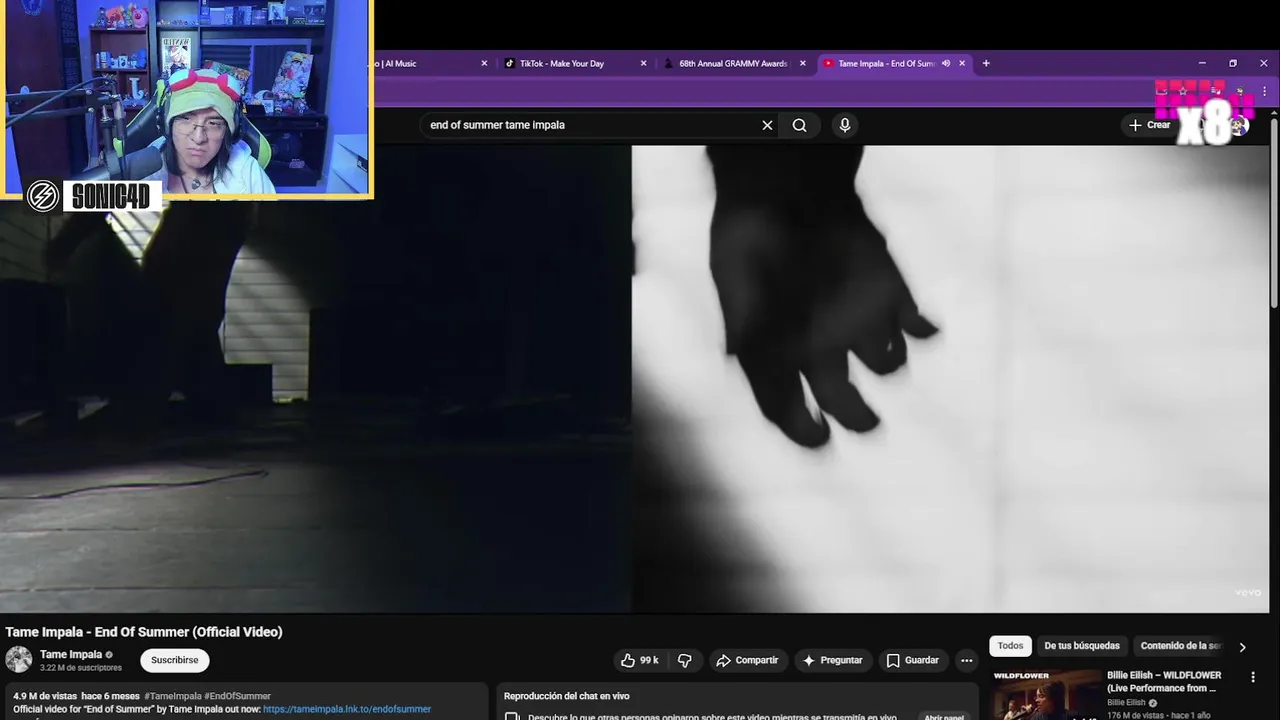This screenshot has width=1280, height=720.
Task: Open more actions with the three-dot button
Action: coord(966,660)
